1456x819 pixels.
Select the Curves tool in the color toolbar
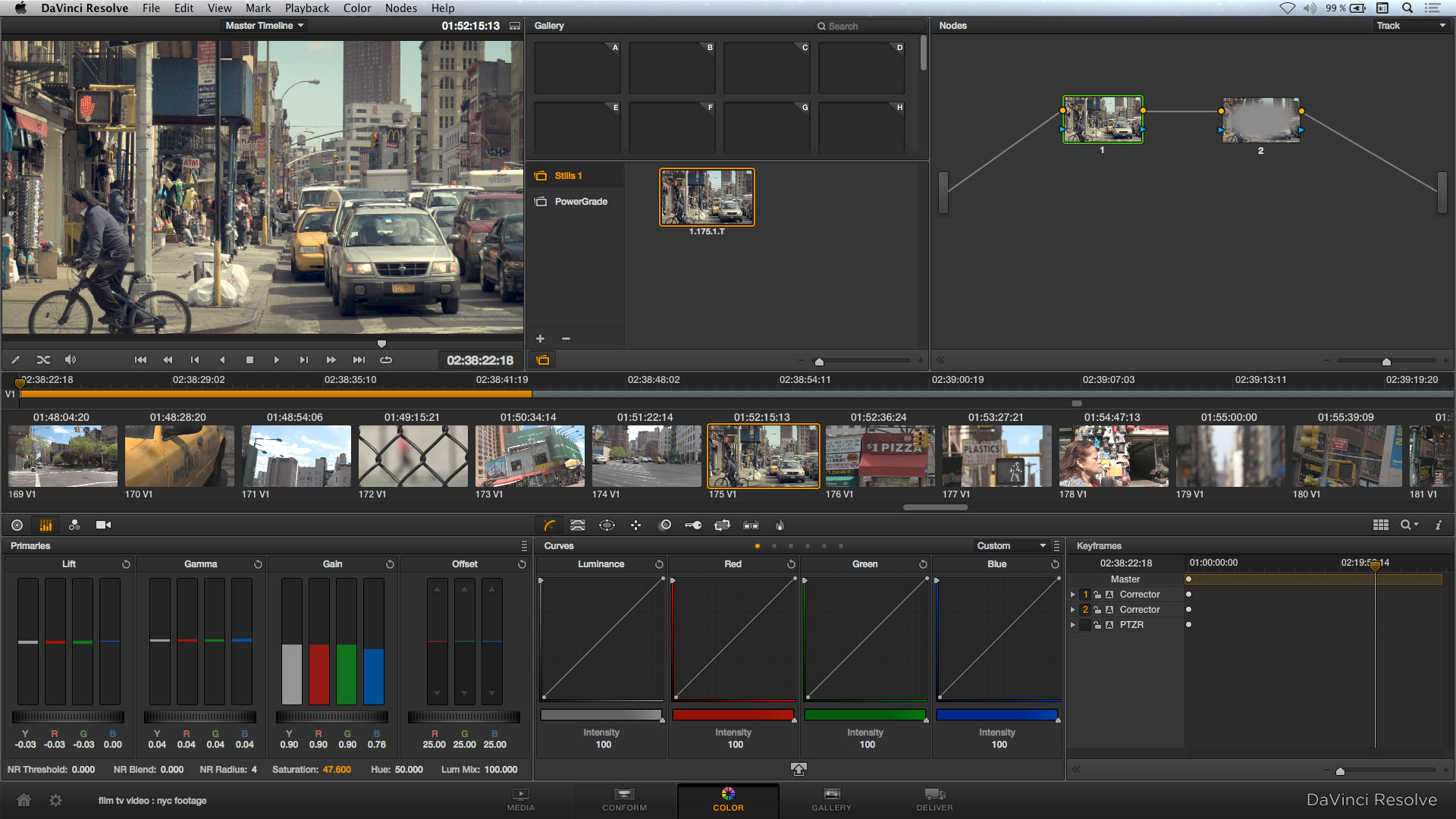550,525
